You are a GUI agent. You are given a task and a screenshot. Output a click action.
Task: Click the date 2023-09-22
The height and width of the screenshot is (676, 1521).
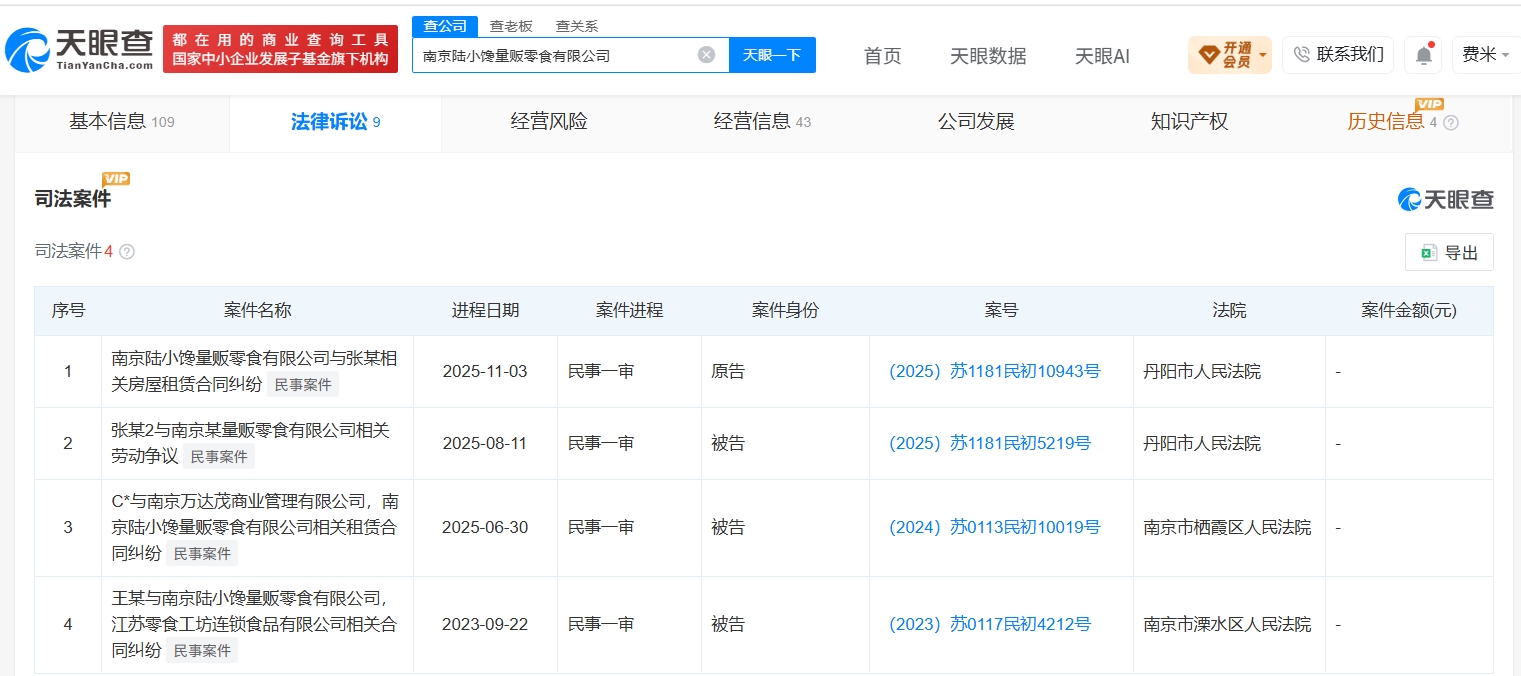(485, 624)
